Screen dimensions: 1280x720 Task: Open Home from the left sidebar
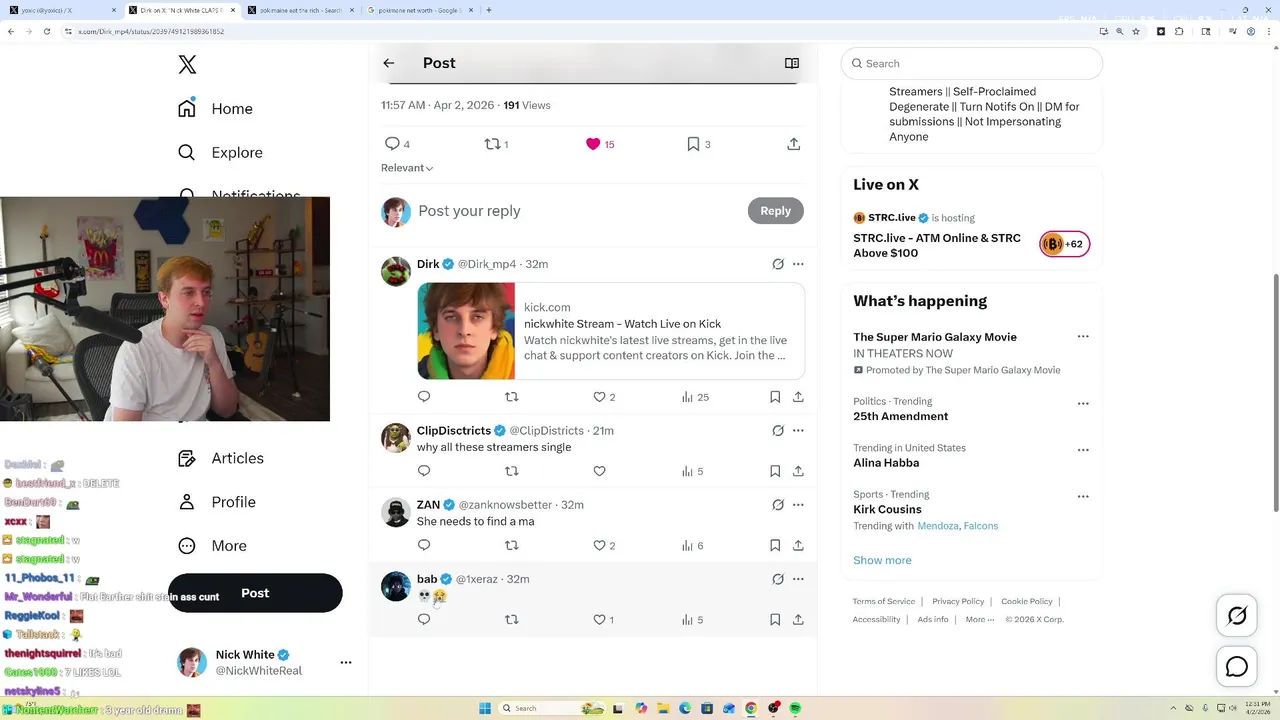(216, 108)
